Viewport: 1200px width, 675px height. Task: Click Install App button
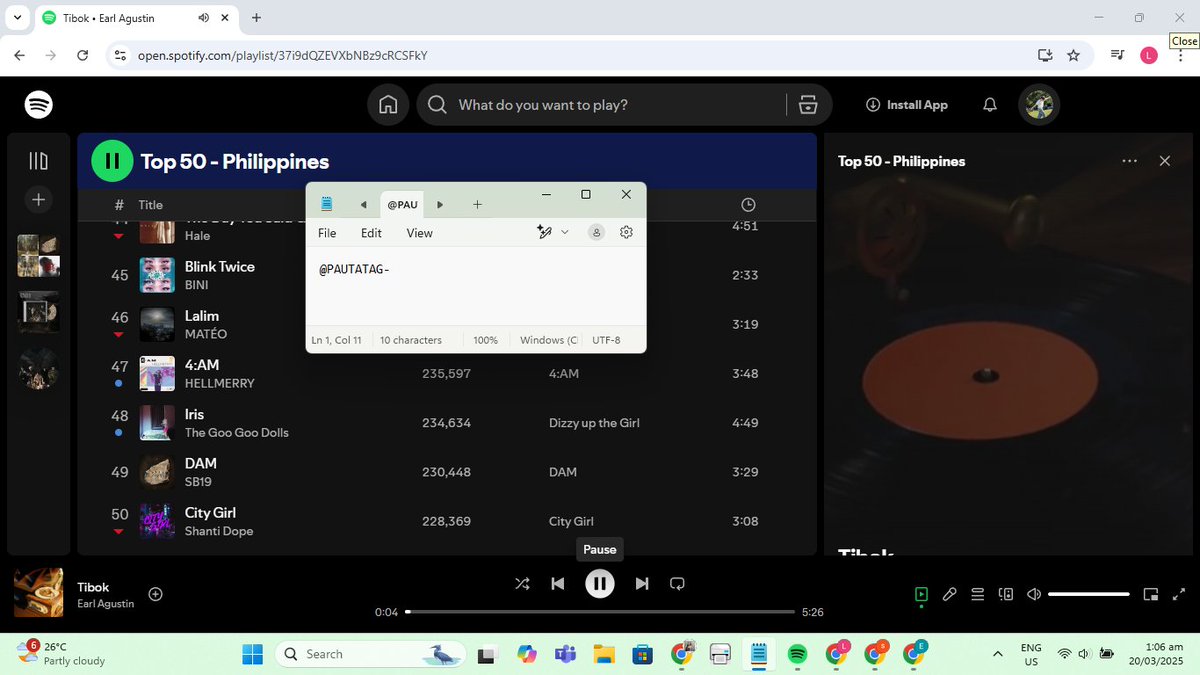click(x=906, y=105)
